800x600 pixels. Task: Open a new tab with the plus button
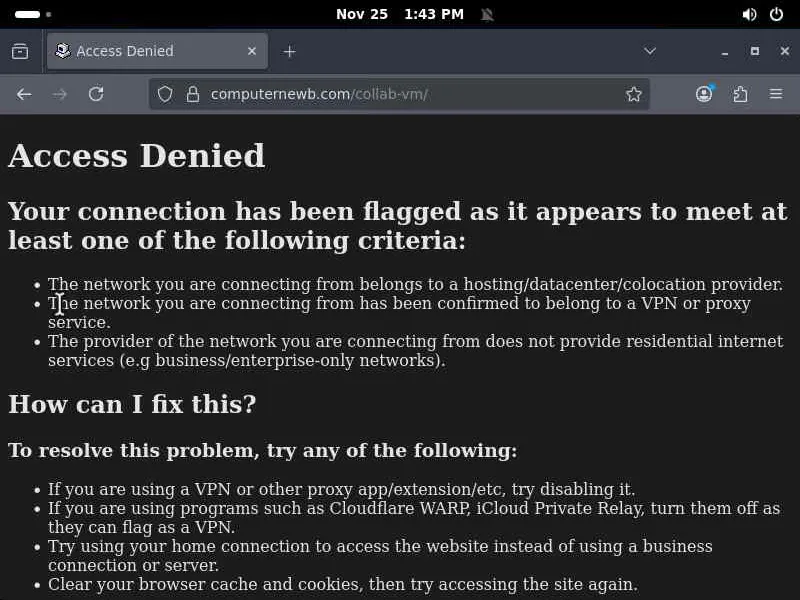[x=289, y=51]
